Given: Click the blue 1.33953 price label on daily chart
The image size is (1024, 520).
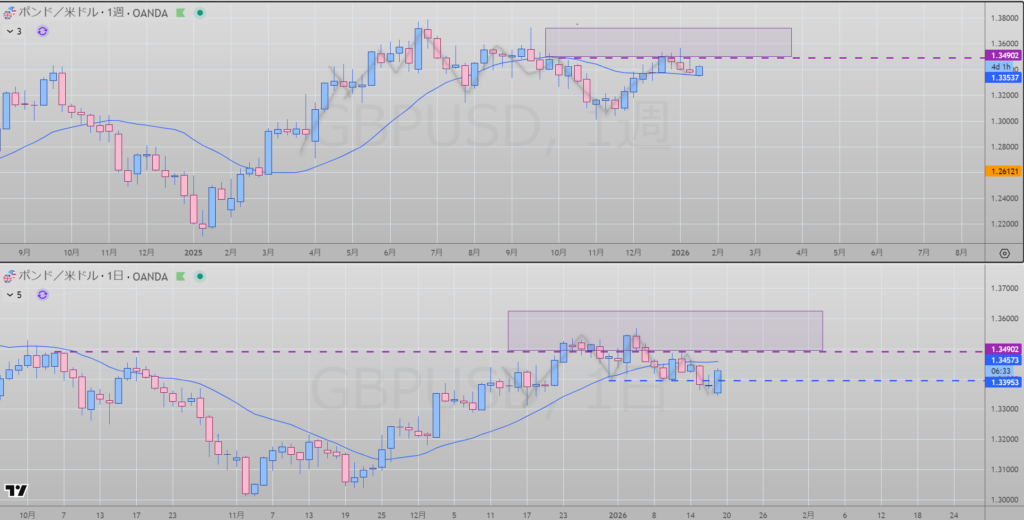Looking at the screenshot, I should (1003, 381).
